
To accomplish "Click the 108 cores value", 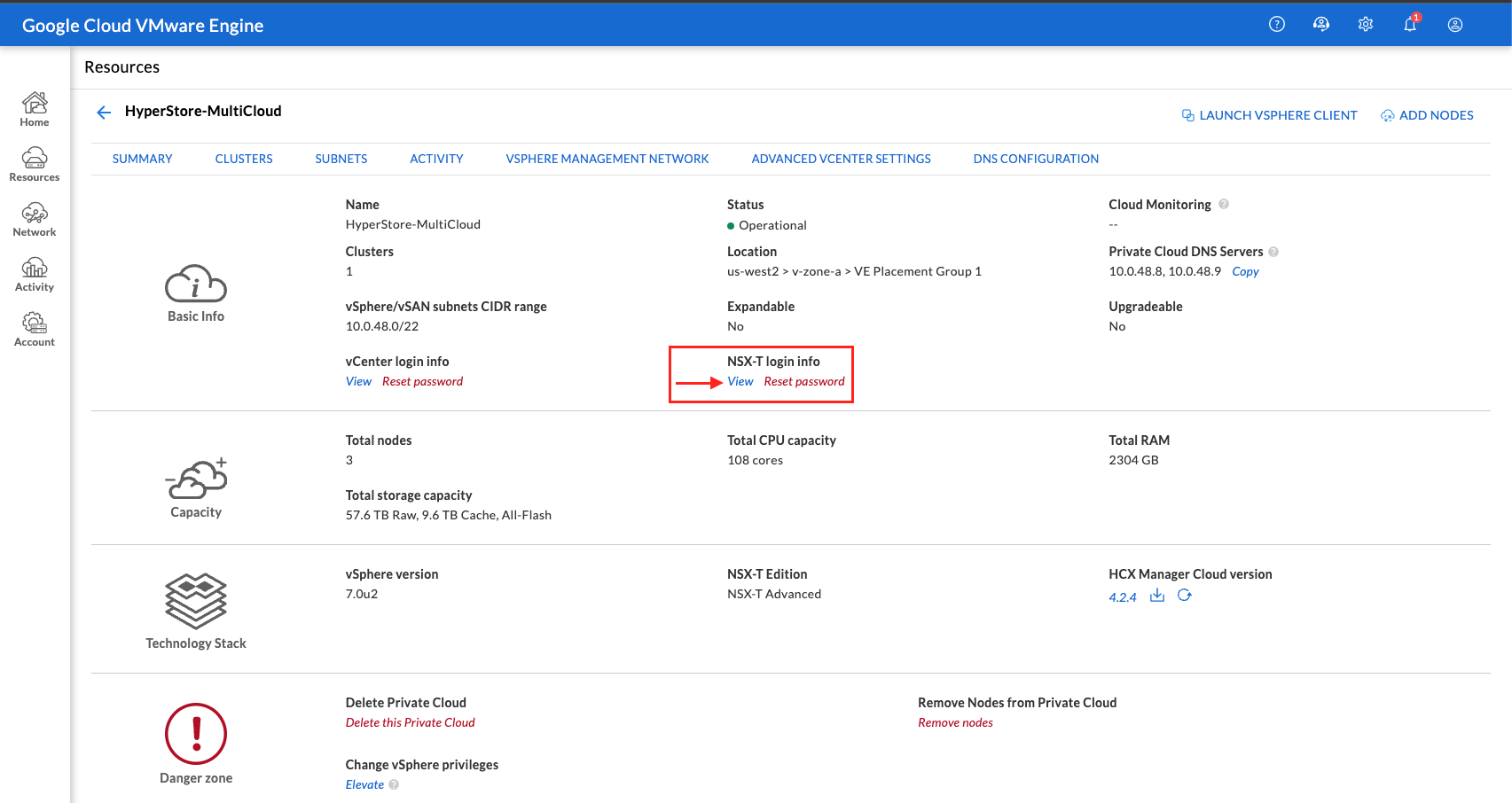I will click(755, 460).
